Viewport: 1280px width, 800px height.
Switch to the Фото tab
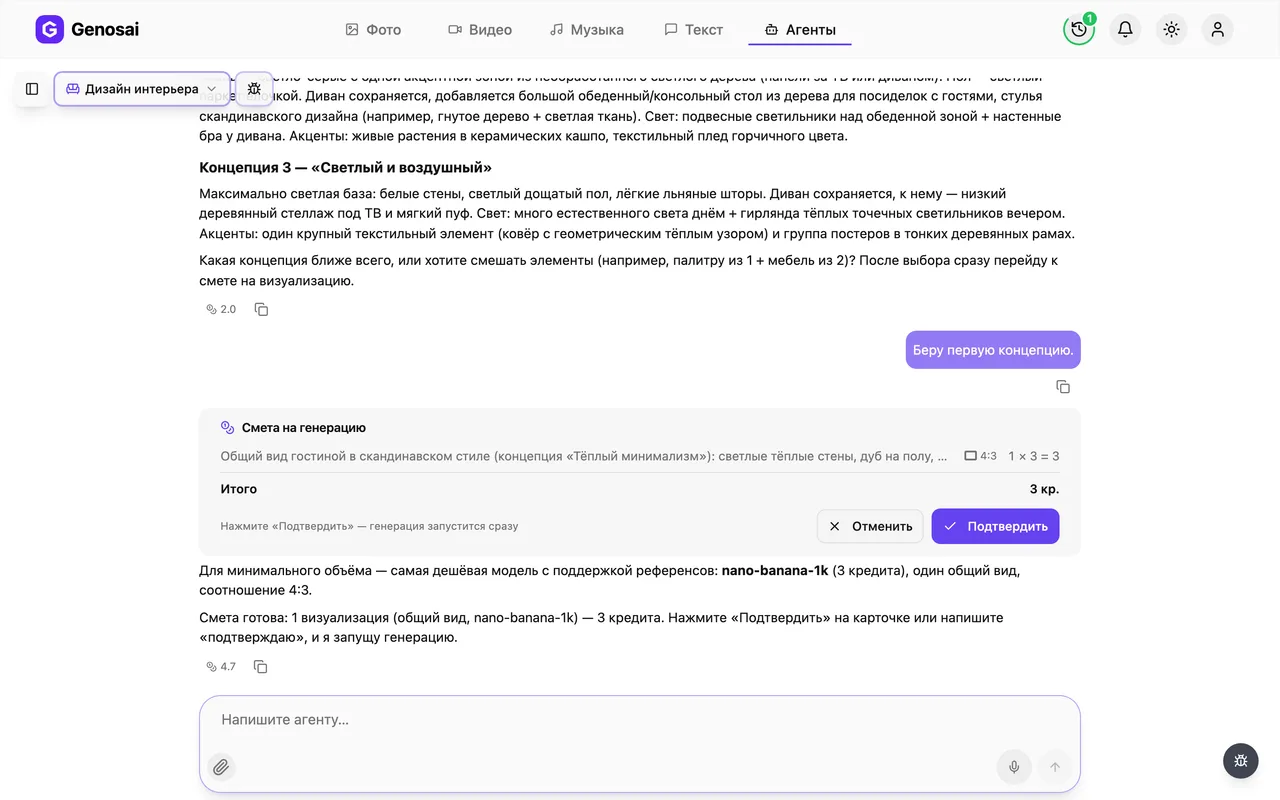(x=373, y=30)
